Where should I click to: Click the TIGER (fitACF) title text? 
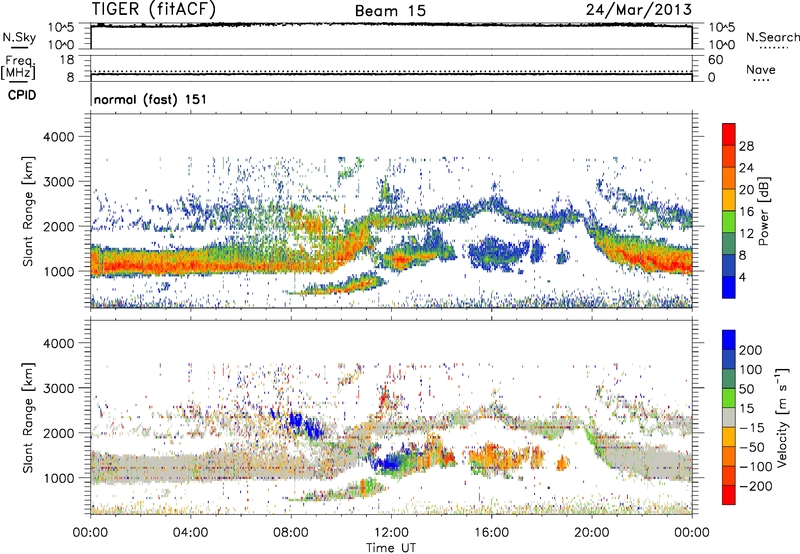(x=154, y=9)
